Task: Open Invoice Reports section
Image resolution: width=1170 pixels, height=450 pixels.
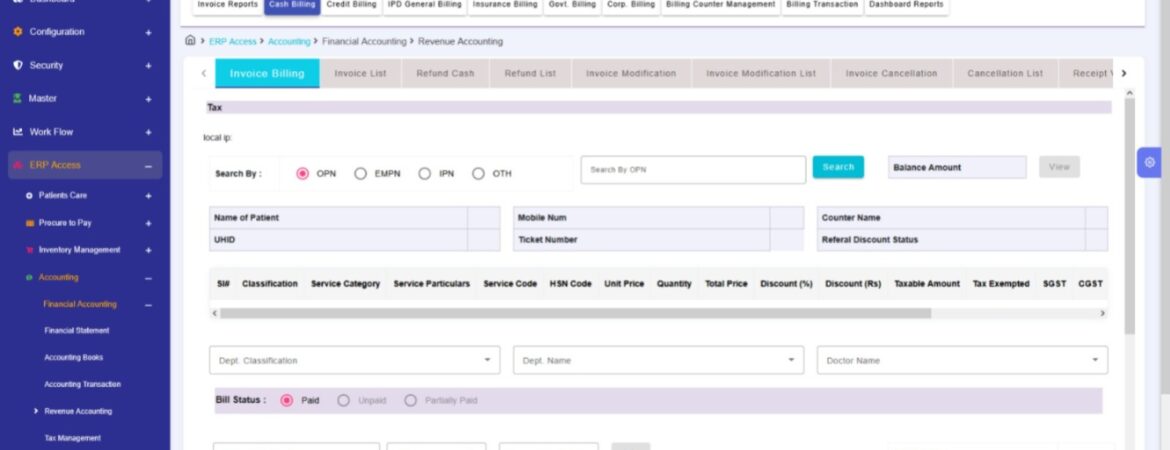Action: coord(228,5)
